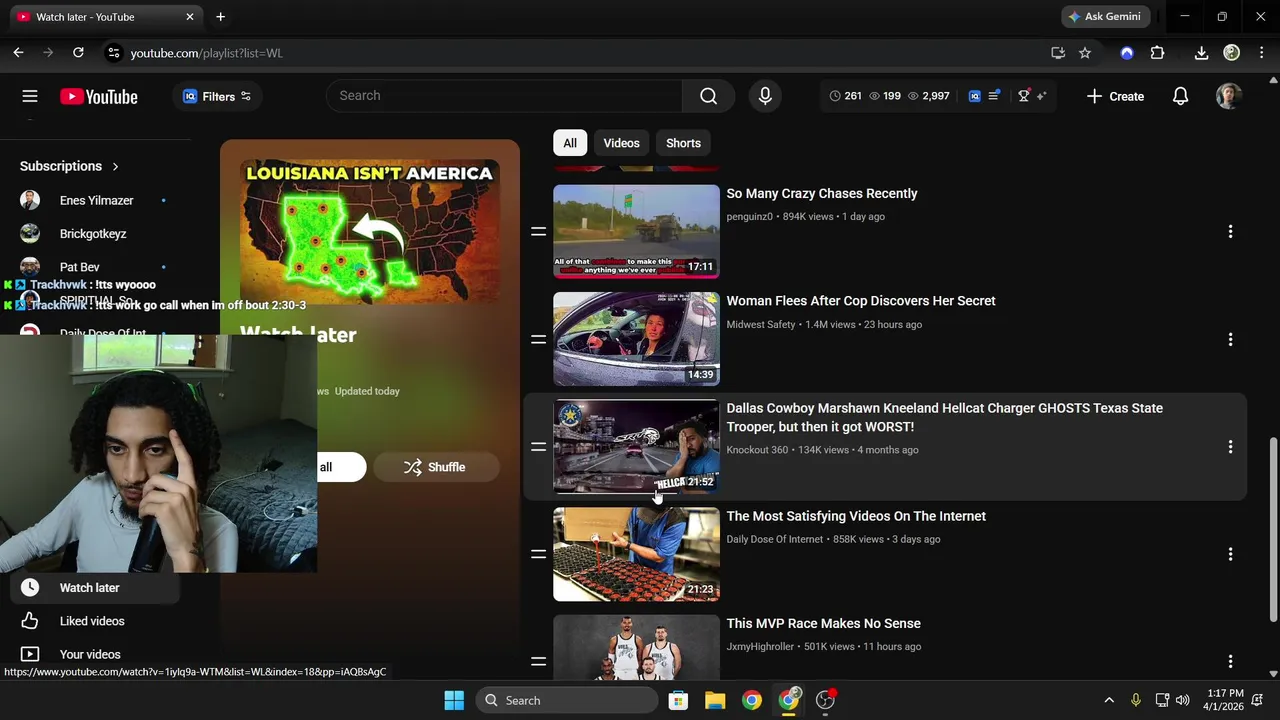Viewport: 1280px width, 720px height.
Task: Open the Enes Yilmazer subscription
Action: [96, 200]
